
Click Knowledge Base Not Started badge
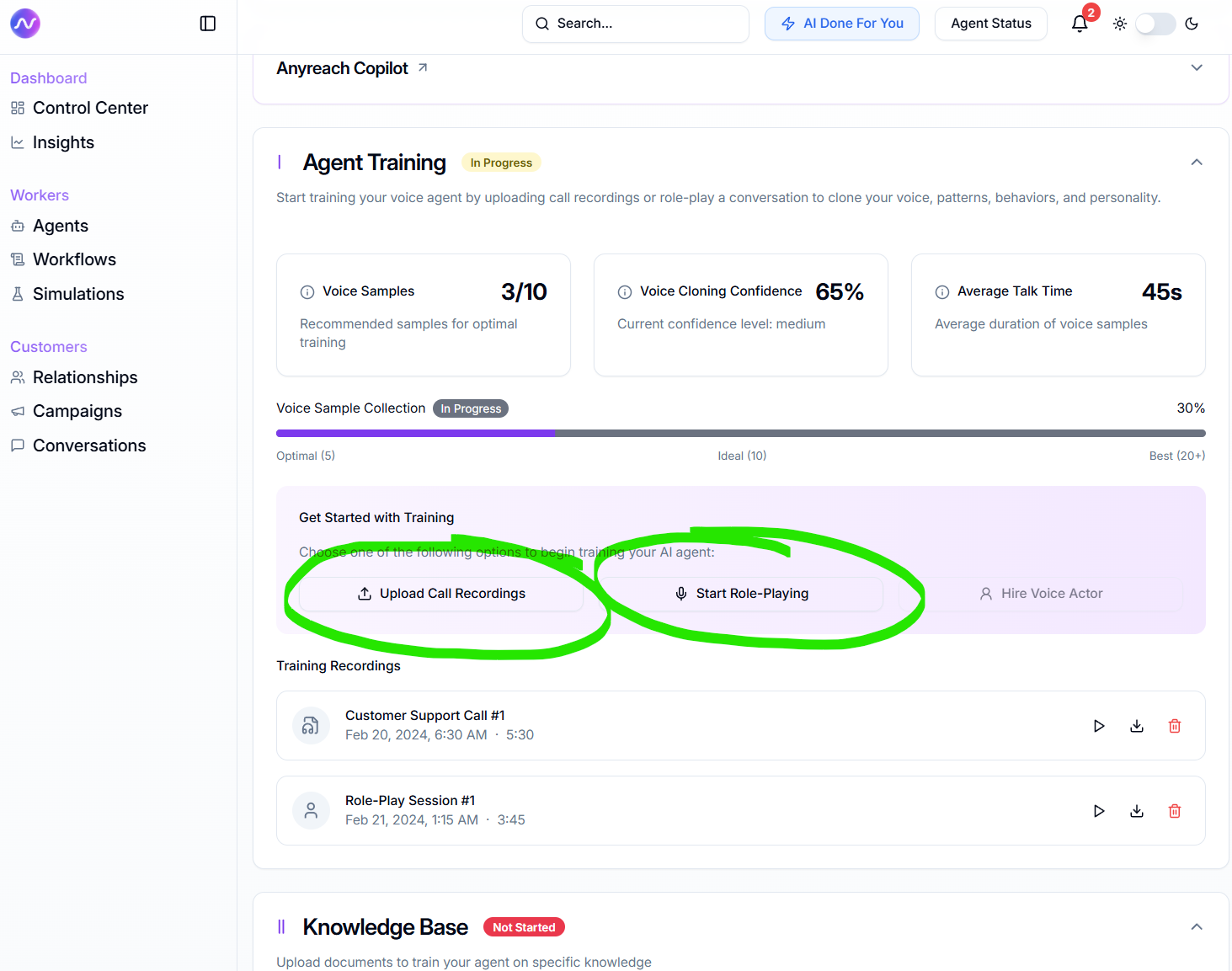[x=524, y=927]
